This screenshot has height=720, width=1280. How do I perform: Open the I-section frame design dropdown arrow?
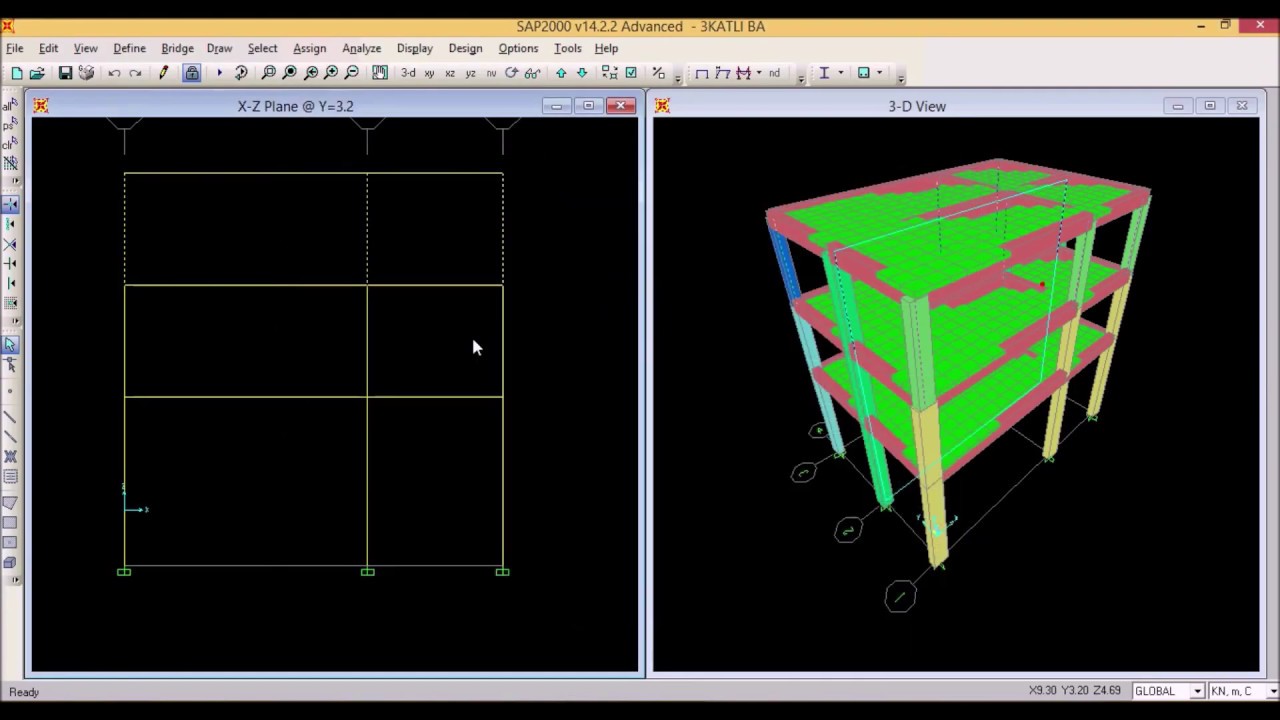point(840,73)
